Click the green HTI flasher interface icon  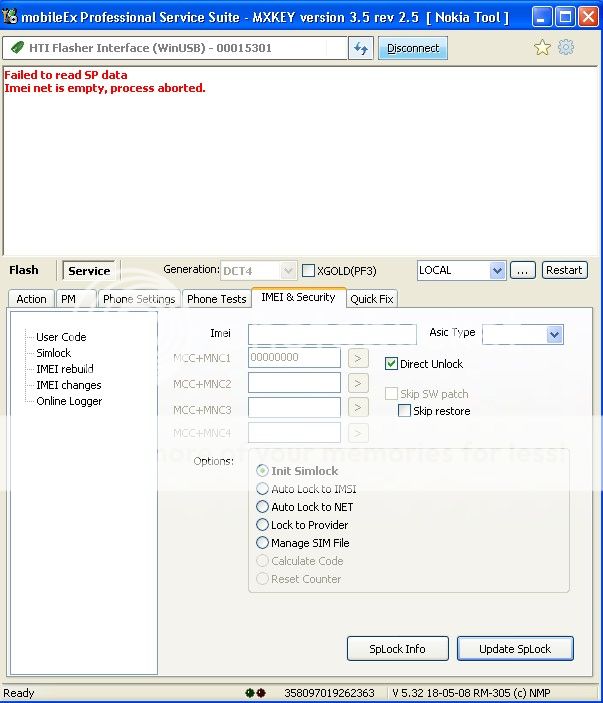pyautogui.click(x=17, y=48)
